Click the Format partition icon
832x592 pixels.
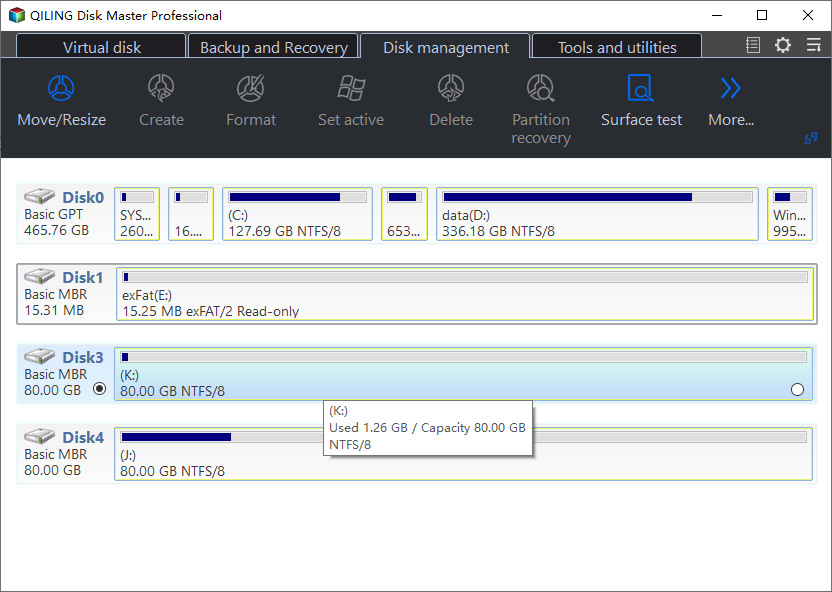pyautogui.click(x=250, y=88)
